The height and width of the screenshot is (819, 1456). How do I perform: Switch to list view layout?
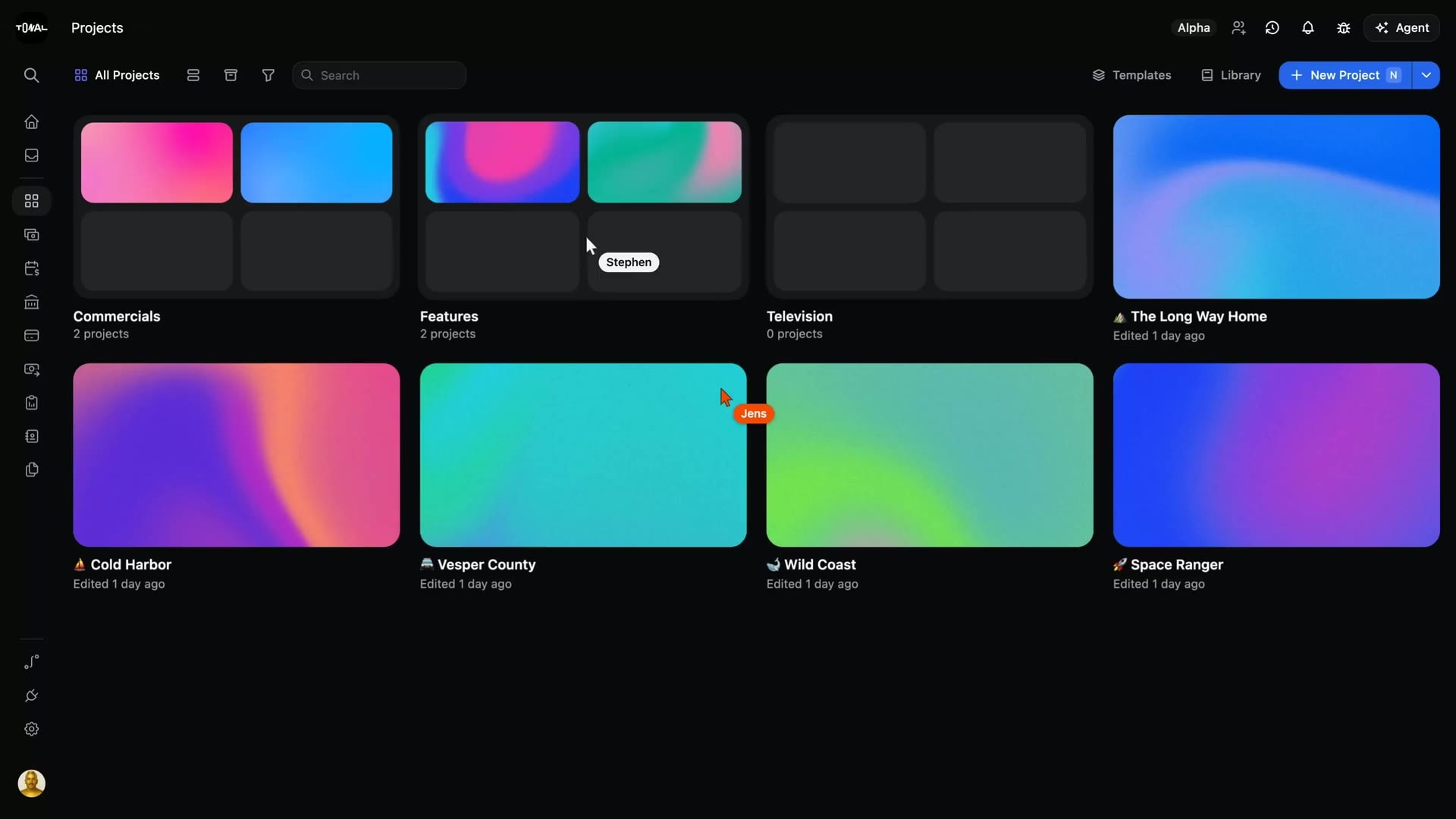tap(193, 75)
